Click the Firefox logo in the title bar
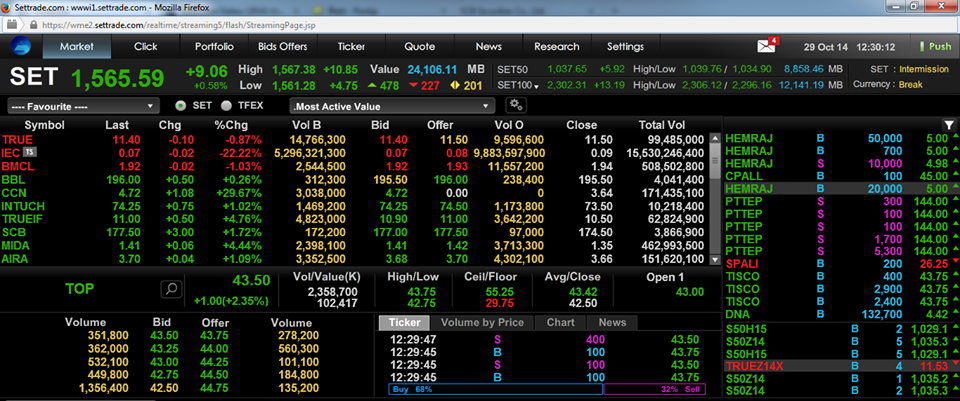 (8, 7)
